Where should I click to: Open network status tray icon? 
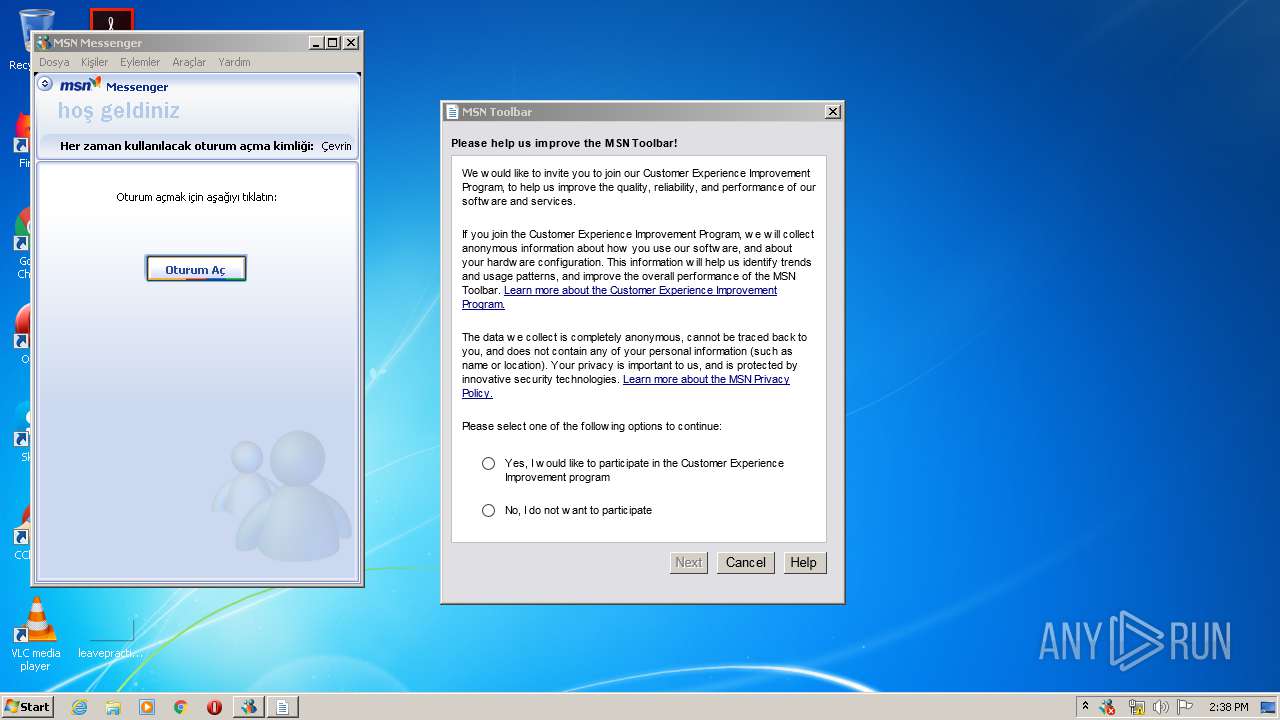(1136, 707)
